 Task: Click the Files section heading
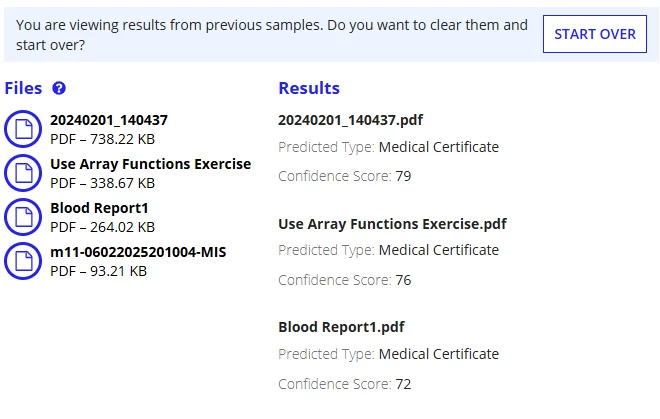tap(23, 88)
